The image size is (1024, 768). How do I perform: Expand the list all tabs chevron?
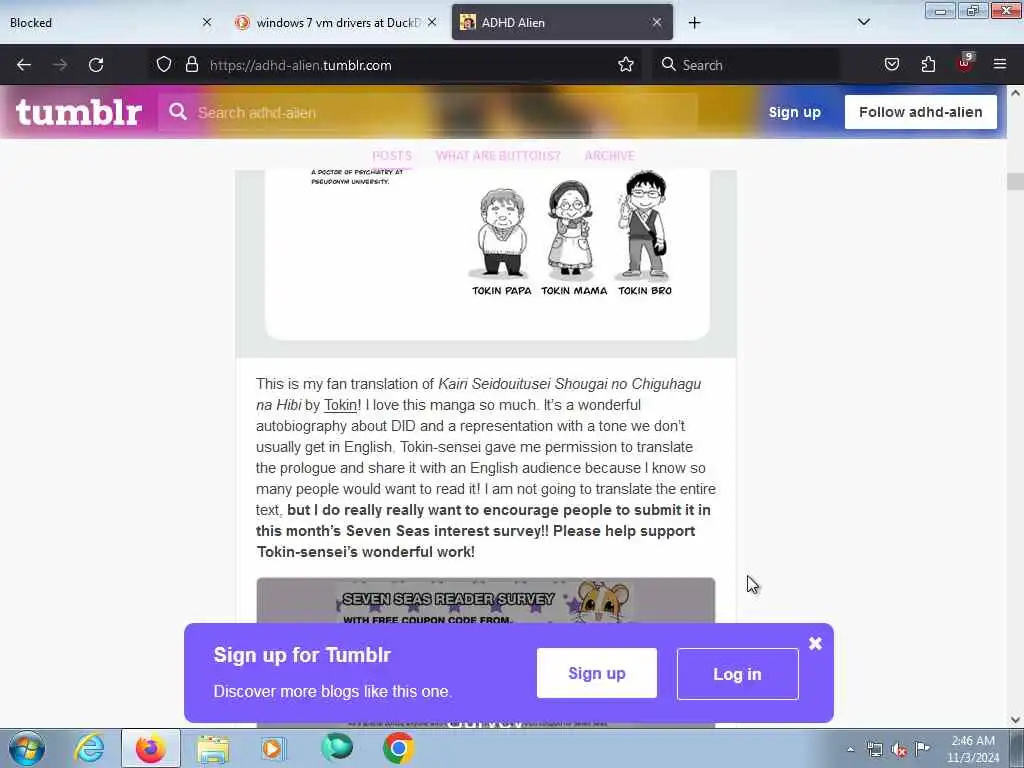point(863,22)
